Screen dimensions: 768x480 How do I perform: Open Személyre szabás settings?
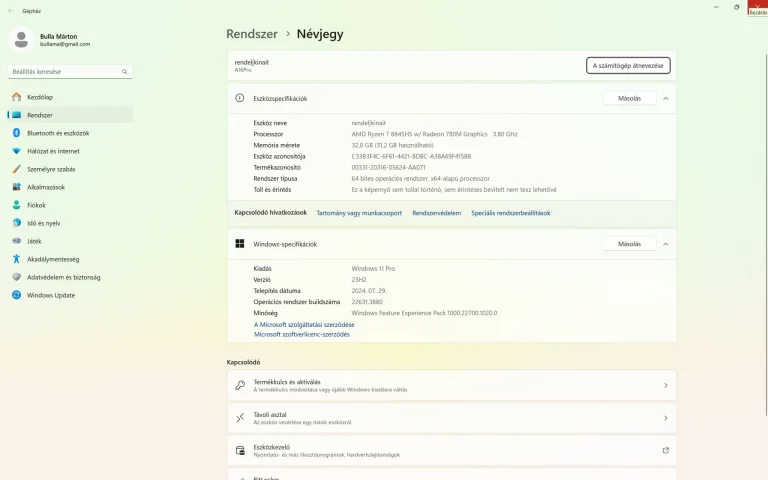coord(70,169)
